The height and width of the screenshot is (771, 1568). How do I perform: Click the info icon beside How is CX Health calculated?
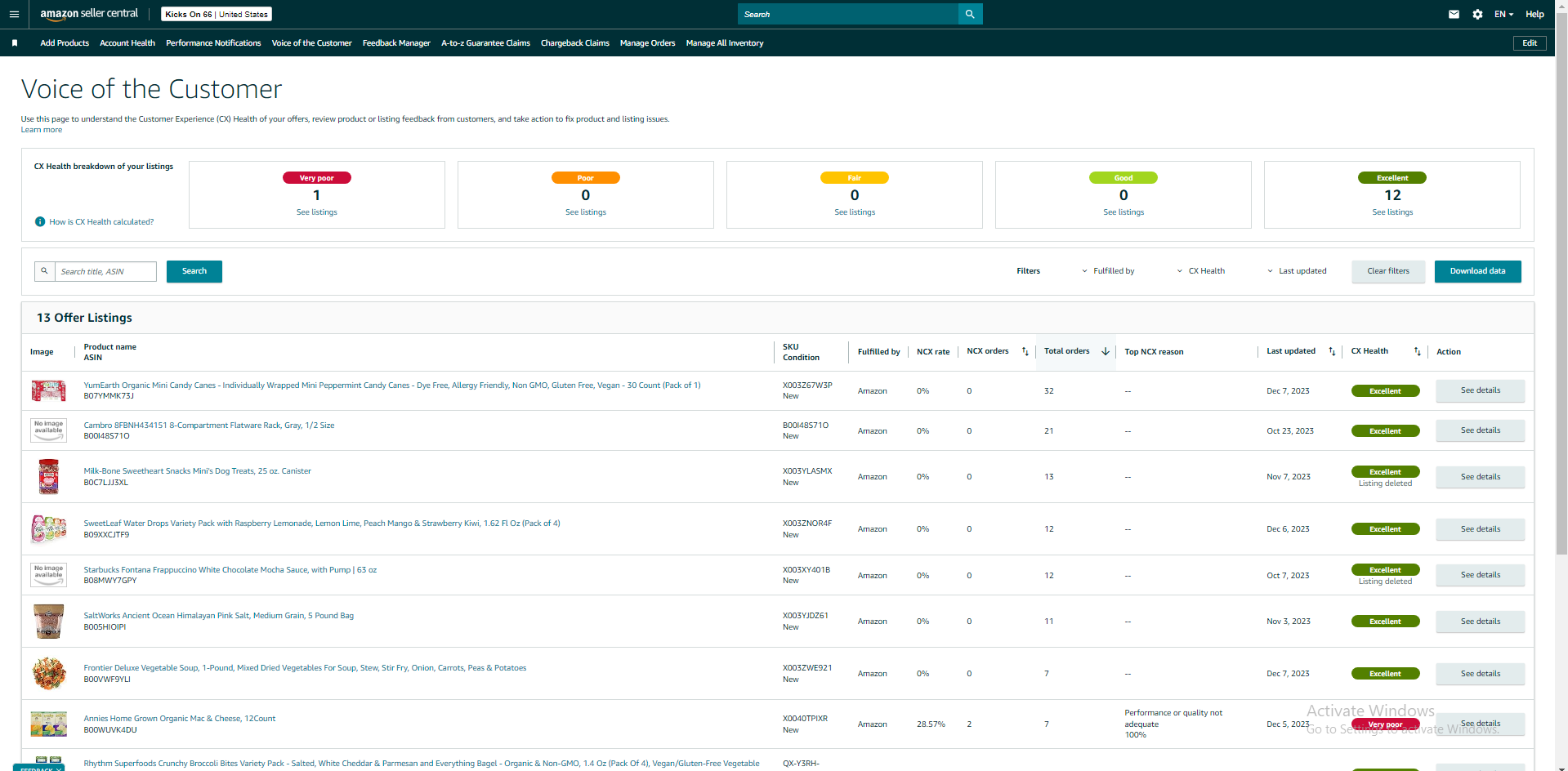(x=40, y=222)
